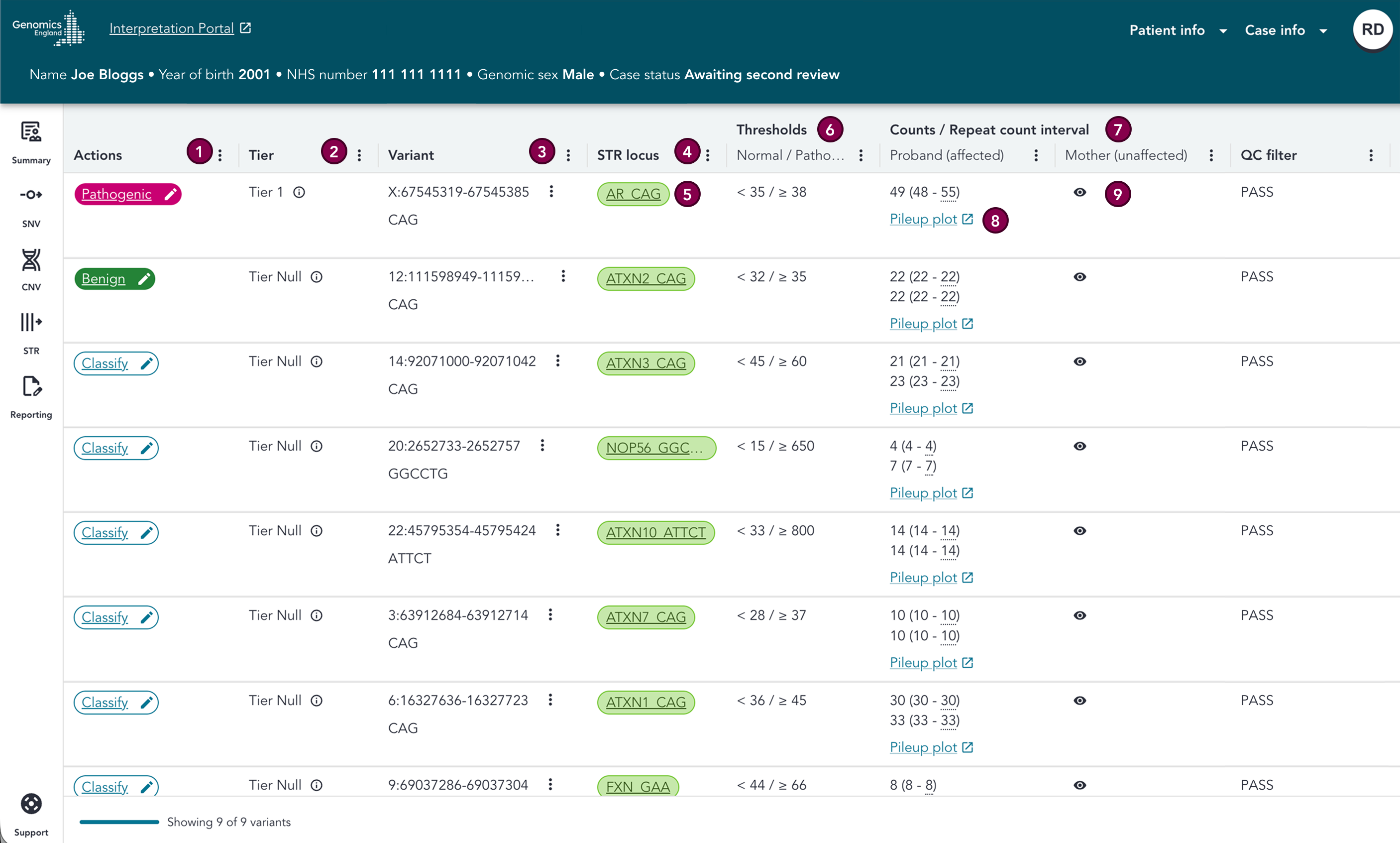Click the Reporting document icon
The image size is (1400, 843).
pos(31,387)
